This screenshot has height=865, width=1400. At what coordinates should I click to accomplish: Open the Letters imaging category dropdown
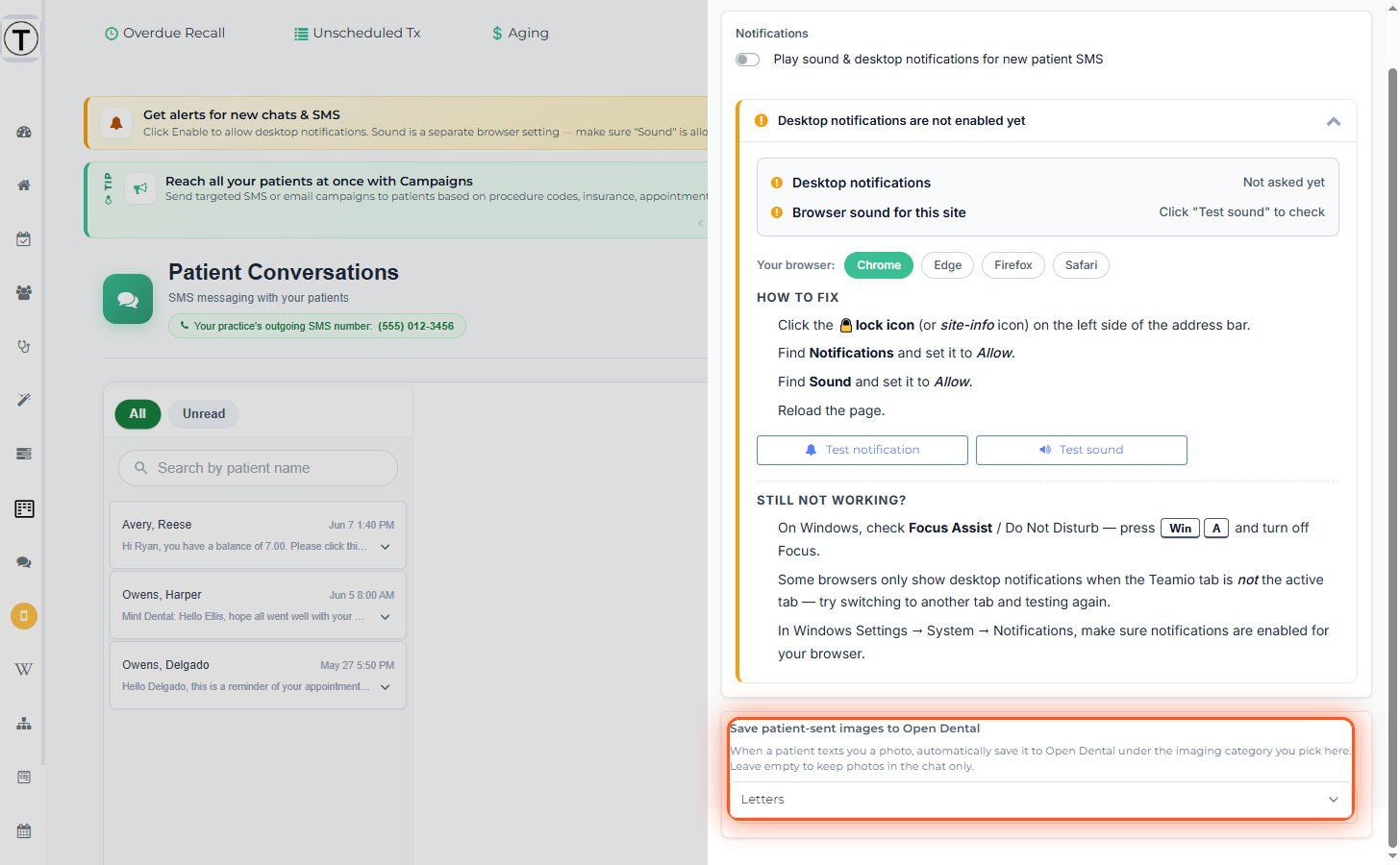pyautogui.click(x=1040, y=800)
